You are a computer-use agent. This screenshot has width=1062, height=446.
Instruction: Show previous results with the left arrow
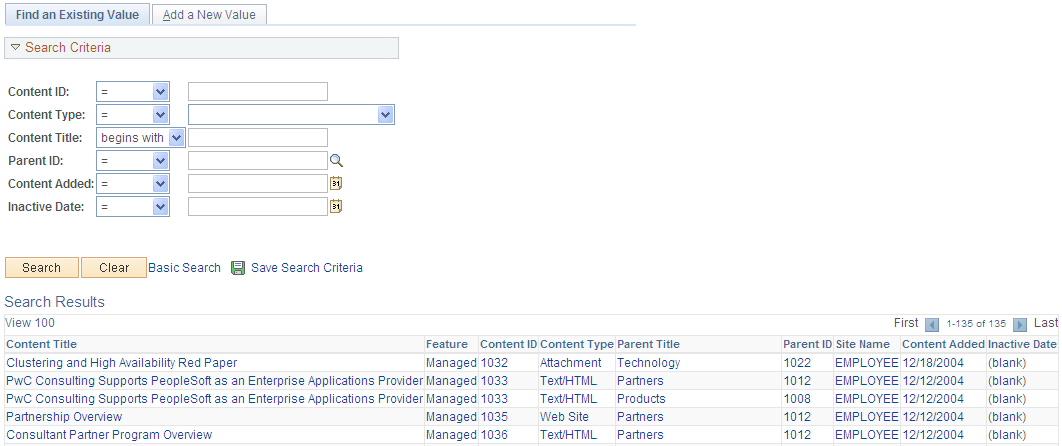(x=932, y=324)
